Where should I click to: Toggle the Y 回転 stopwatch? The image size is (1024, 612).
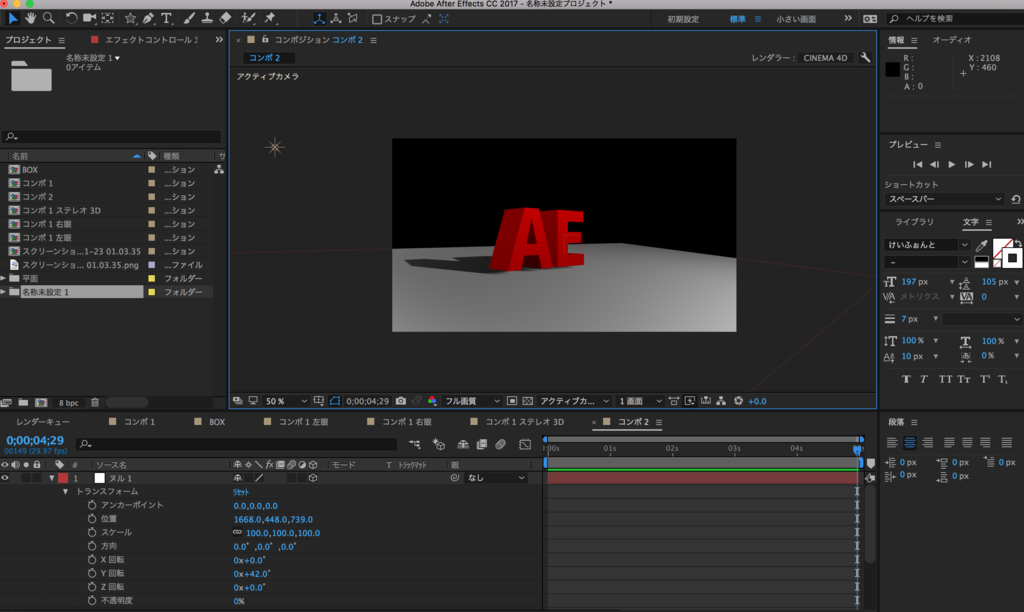92,573
